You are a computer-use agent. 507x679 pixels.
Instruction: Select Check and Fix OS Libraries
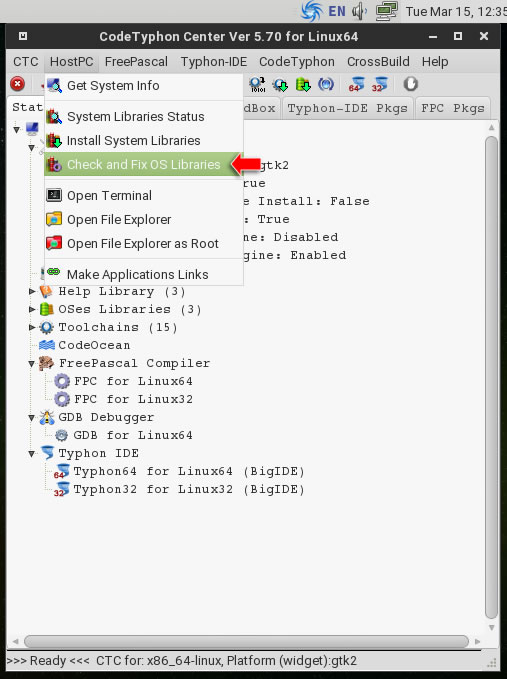[143, 165]
